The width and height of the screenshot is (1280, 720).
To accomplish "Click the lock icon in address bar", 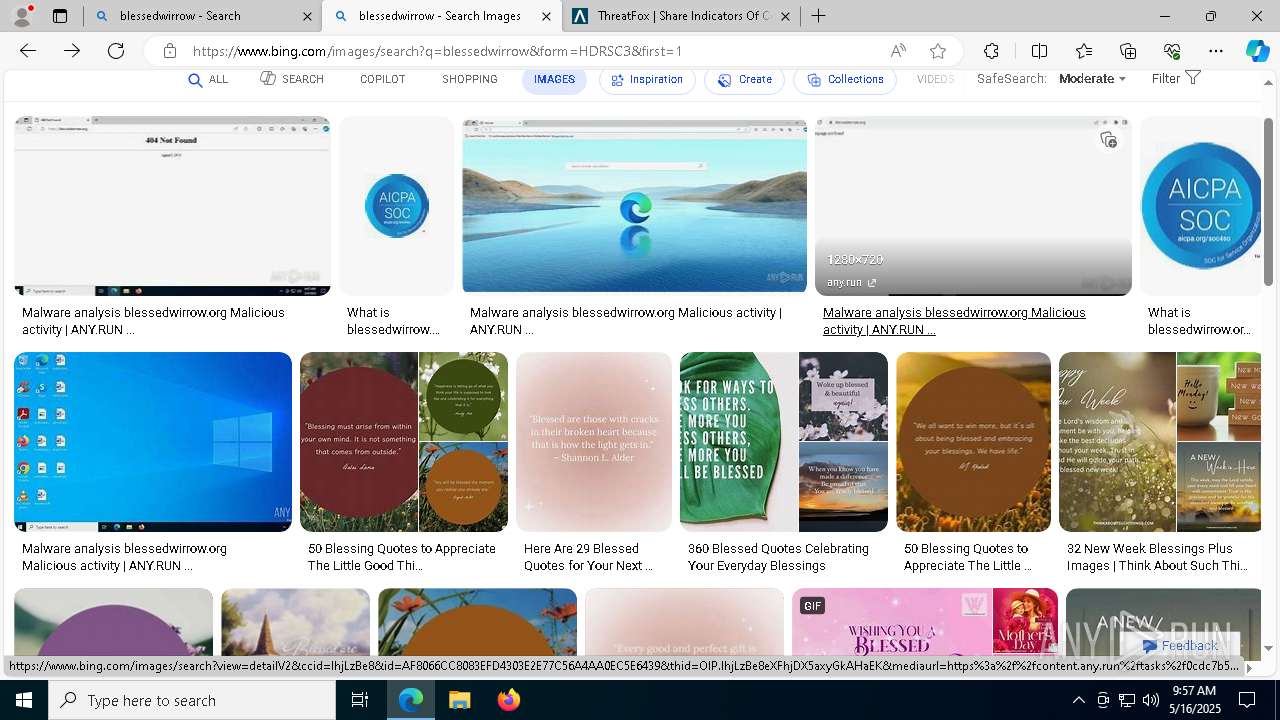I will (170, 51).
